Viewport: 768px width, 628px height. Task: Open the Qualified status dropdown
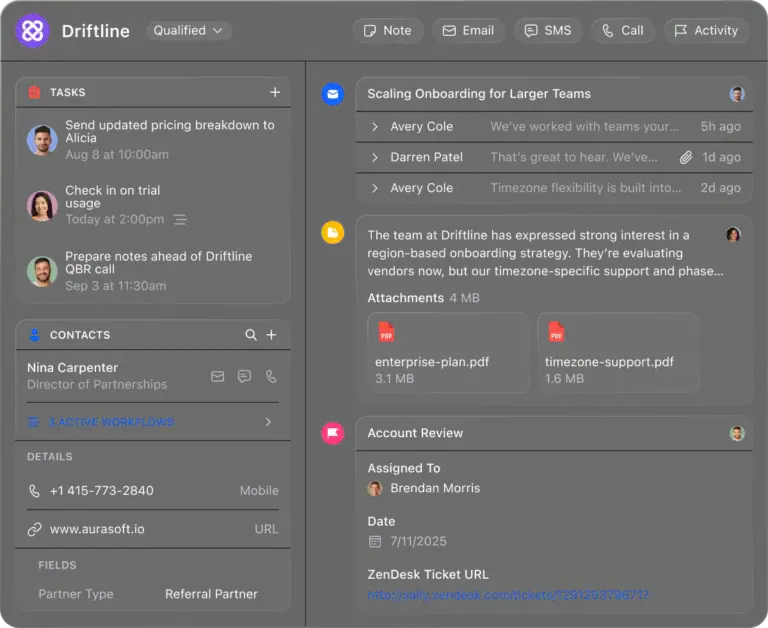(189, 31)
